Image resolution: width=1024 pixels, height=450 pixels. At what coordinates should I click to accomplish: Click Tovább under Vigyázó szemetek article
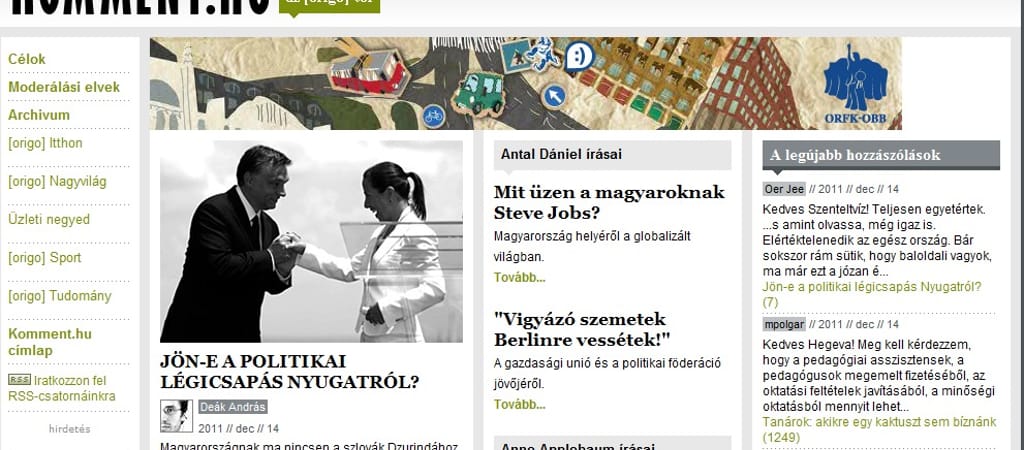(519, 405)
